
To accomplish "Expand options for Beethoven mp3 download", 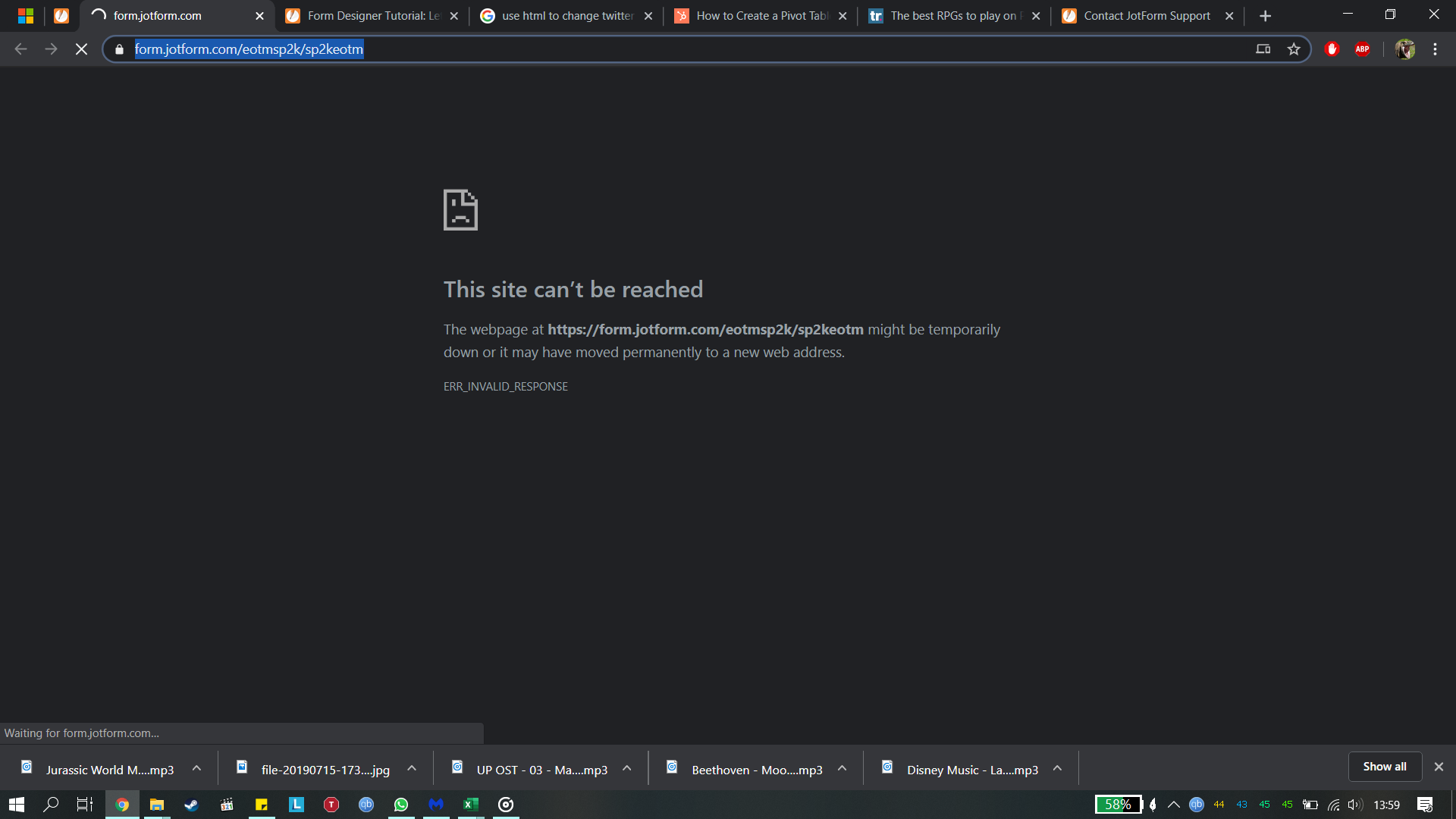I will [x=842, y=768].
